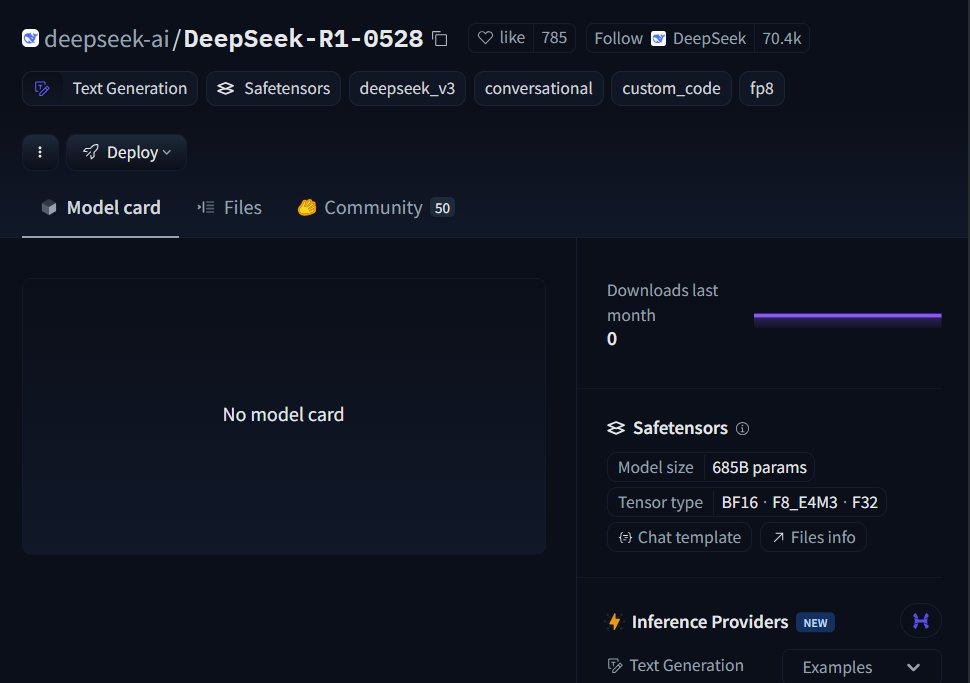Click the purple inference provider logo button
Screen dimensions: 970x683
pos(921,621)
